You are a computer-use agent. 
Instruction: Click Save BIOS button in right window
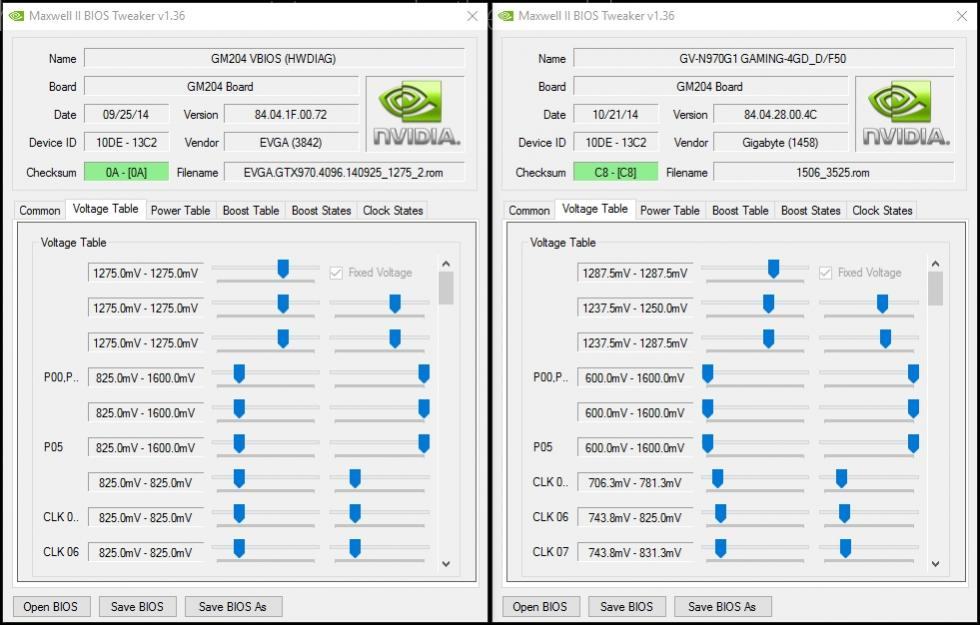(626, 607)
